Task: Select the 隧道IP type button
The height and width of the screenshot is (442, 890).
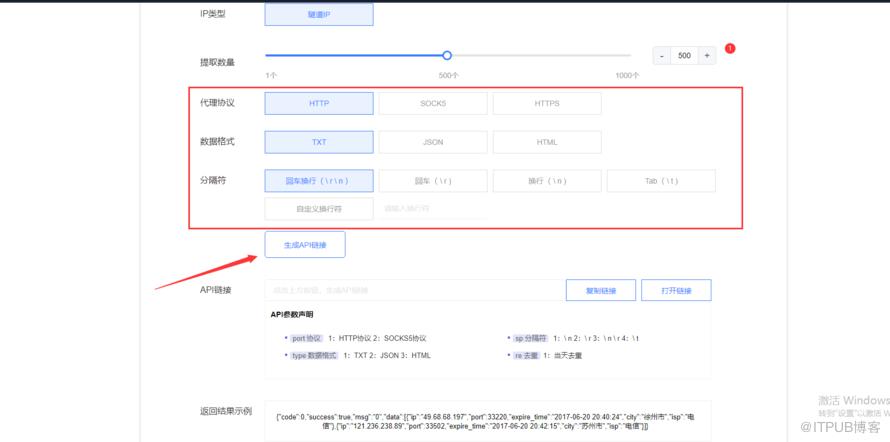Action: point(319,15)
